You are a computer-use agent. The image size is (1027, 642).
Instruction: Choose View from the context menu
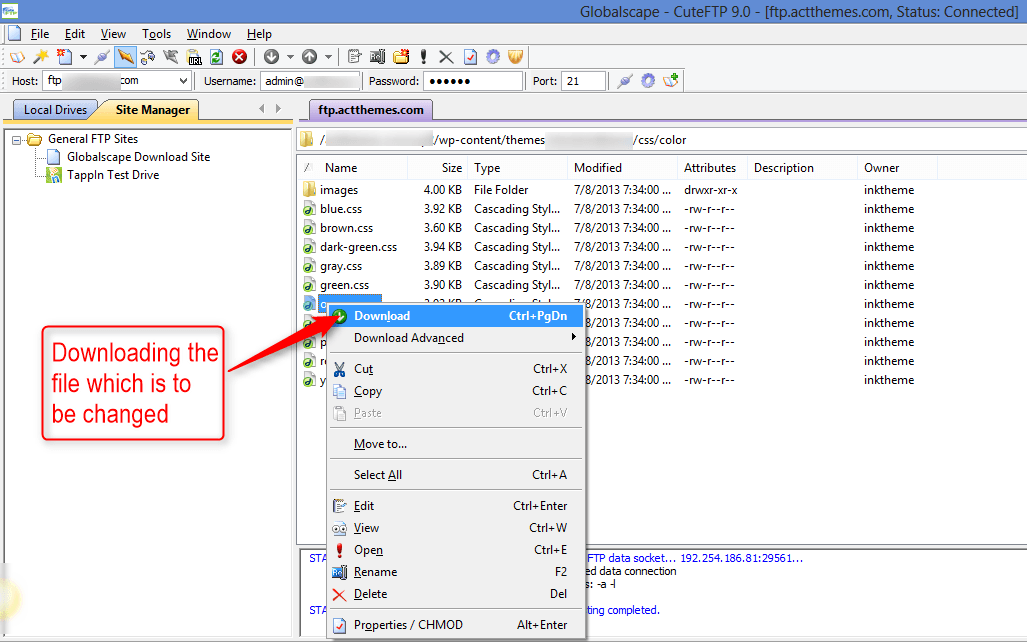[456, 528]
